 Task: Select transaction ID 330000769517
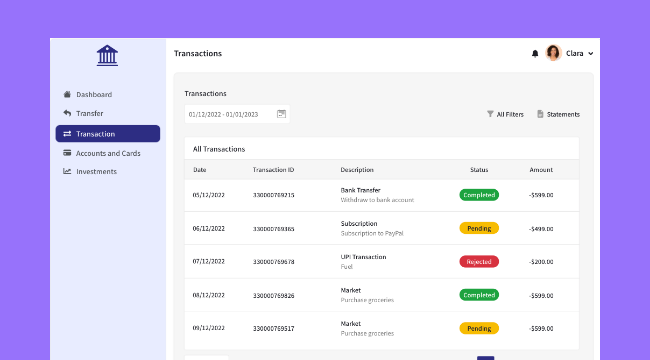274,328
